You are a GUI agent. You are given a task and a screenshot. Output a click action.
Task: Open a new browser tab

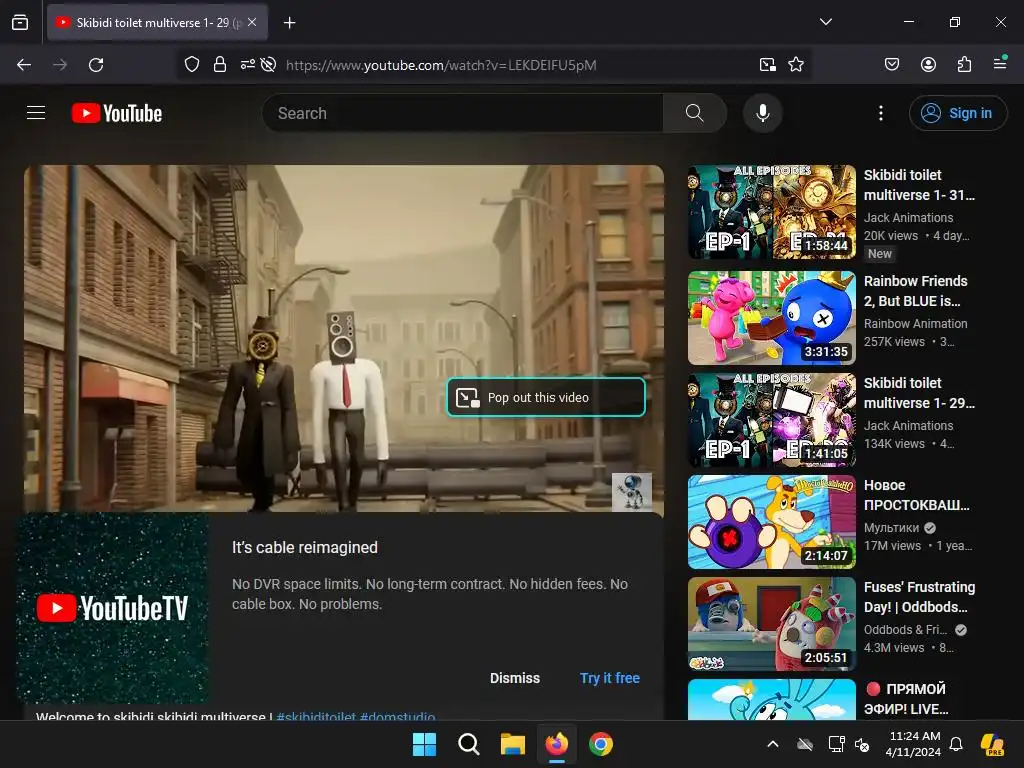point(289,23)
